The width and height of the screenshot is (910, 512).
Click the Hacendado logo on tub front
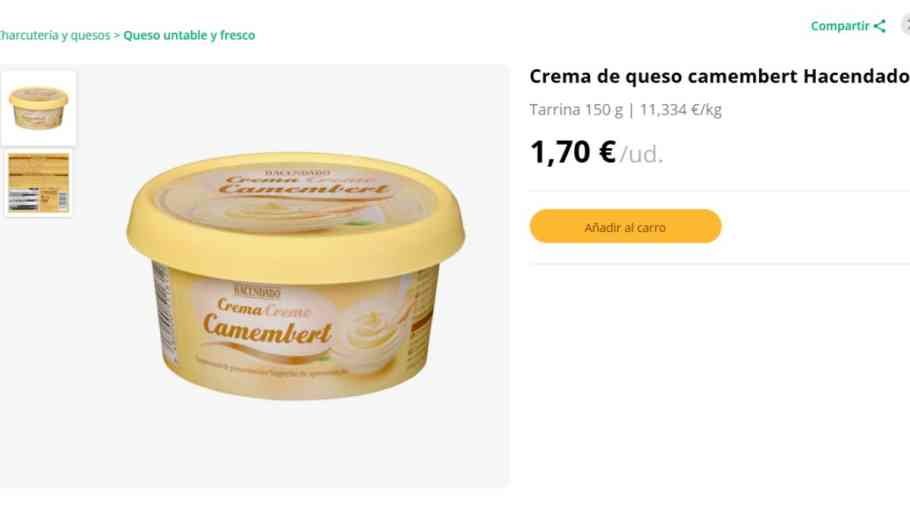pyautogui.click(x=257, y=291)
